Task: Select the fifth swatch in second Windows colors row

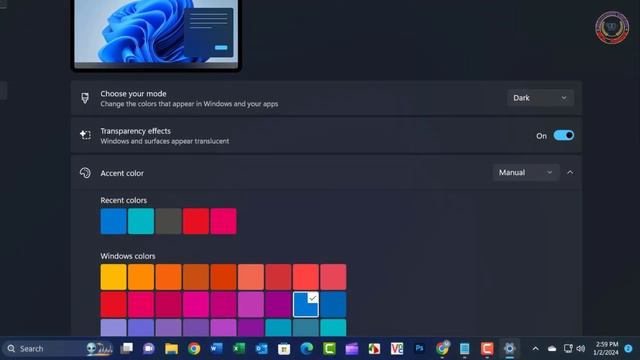Action: point(223,304)
